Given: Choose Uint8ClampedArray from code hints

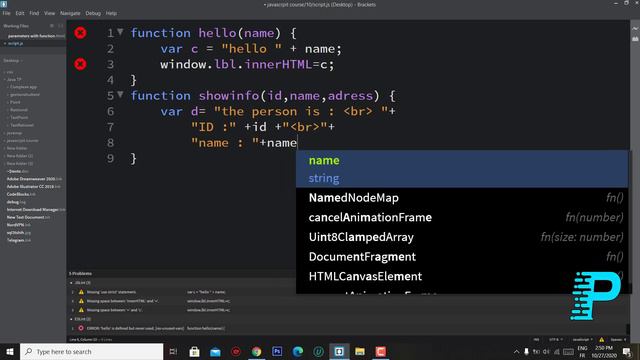Looking at the screenshot, I should [462, 237].
